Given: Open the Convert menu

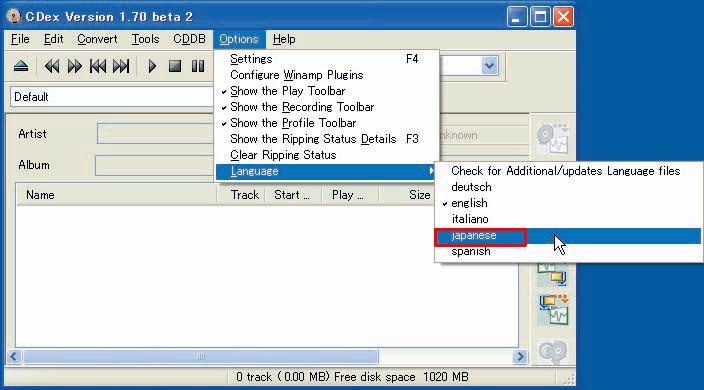Looking at the screenshot, I should [x=97, y=39].
